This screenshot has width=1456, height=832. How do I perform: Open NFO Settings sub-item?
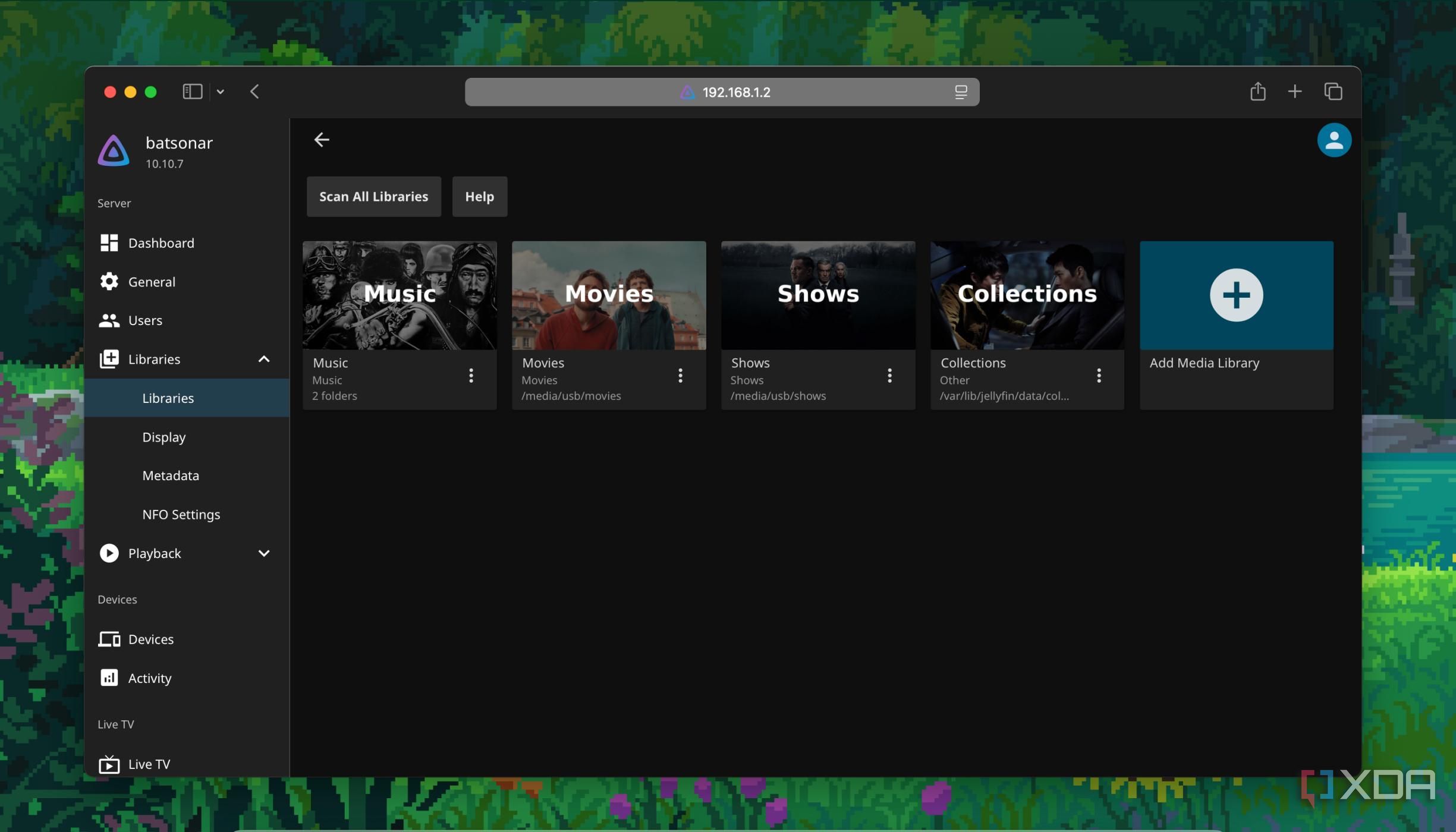click(x=187, y=514)
